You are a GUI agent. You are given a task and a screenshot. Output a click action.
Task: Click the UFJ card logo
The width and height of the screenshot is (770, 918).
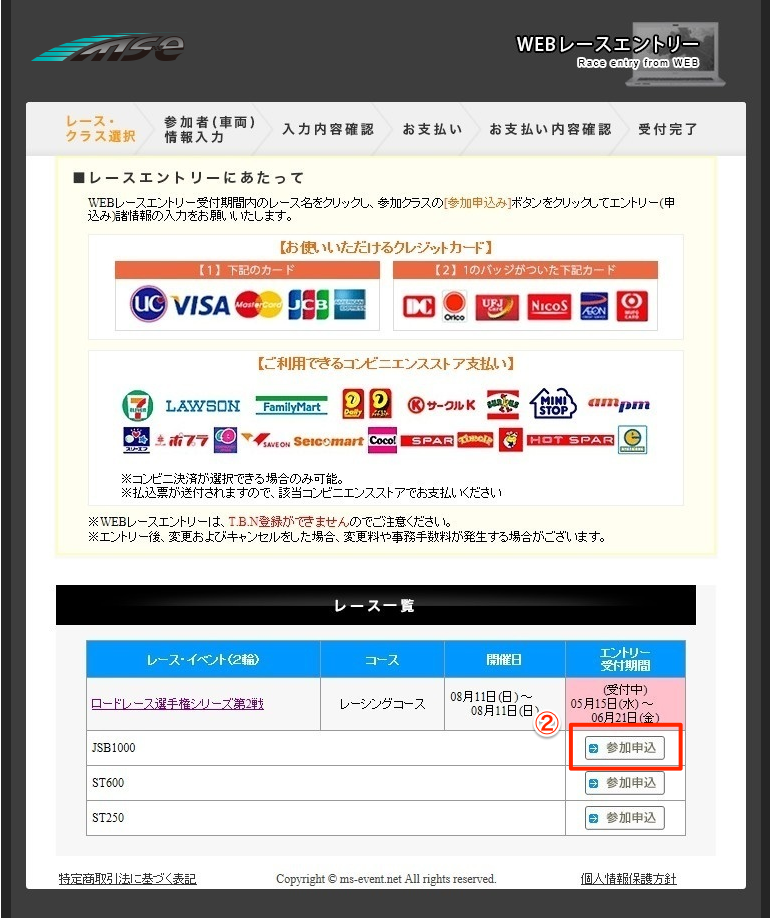pyautogui.click(x=497, y=306)
